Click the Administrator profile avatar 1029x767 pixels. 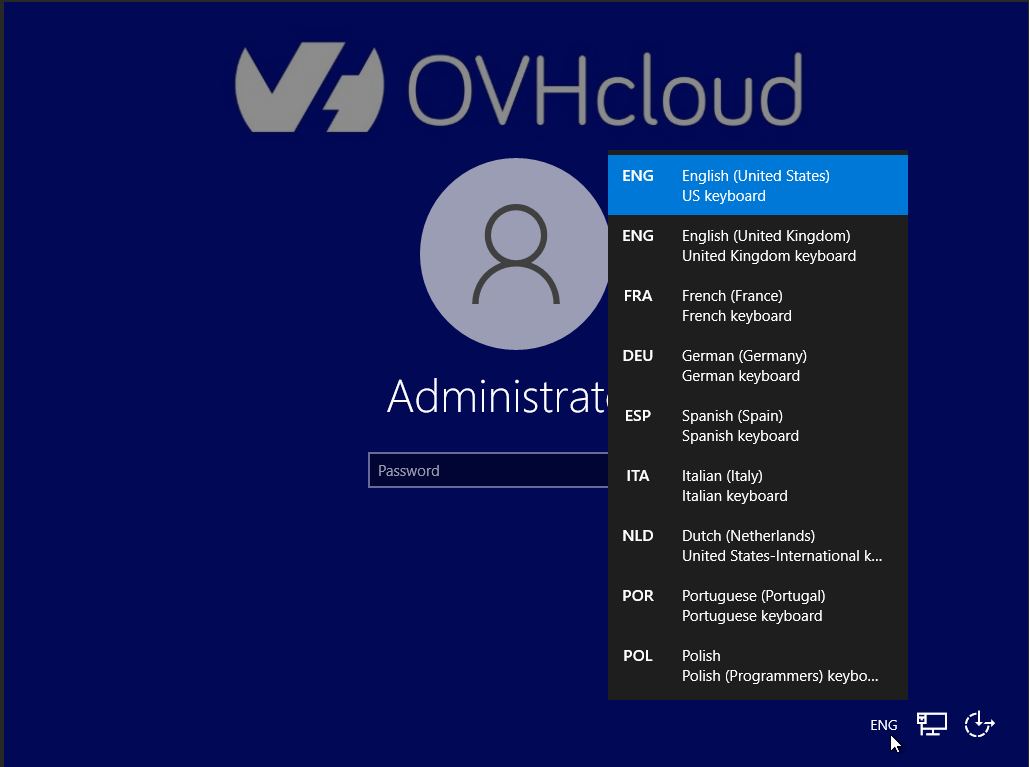(514, 255)
